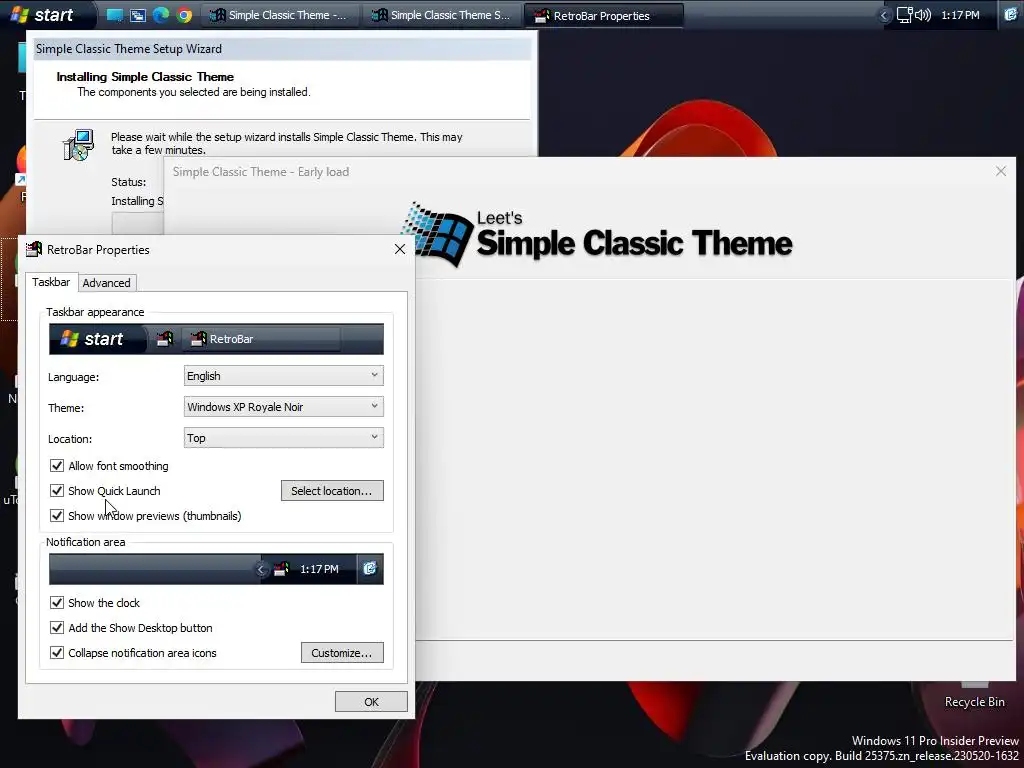Click the RetroBar item in taskbar preview
The width and height of the screenshot is (1024, 768).
pyautogui.click(x=263, y=339)
